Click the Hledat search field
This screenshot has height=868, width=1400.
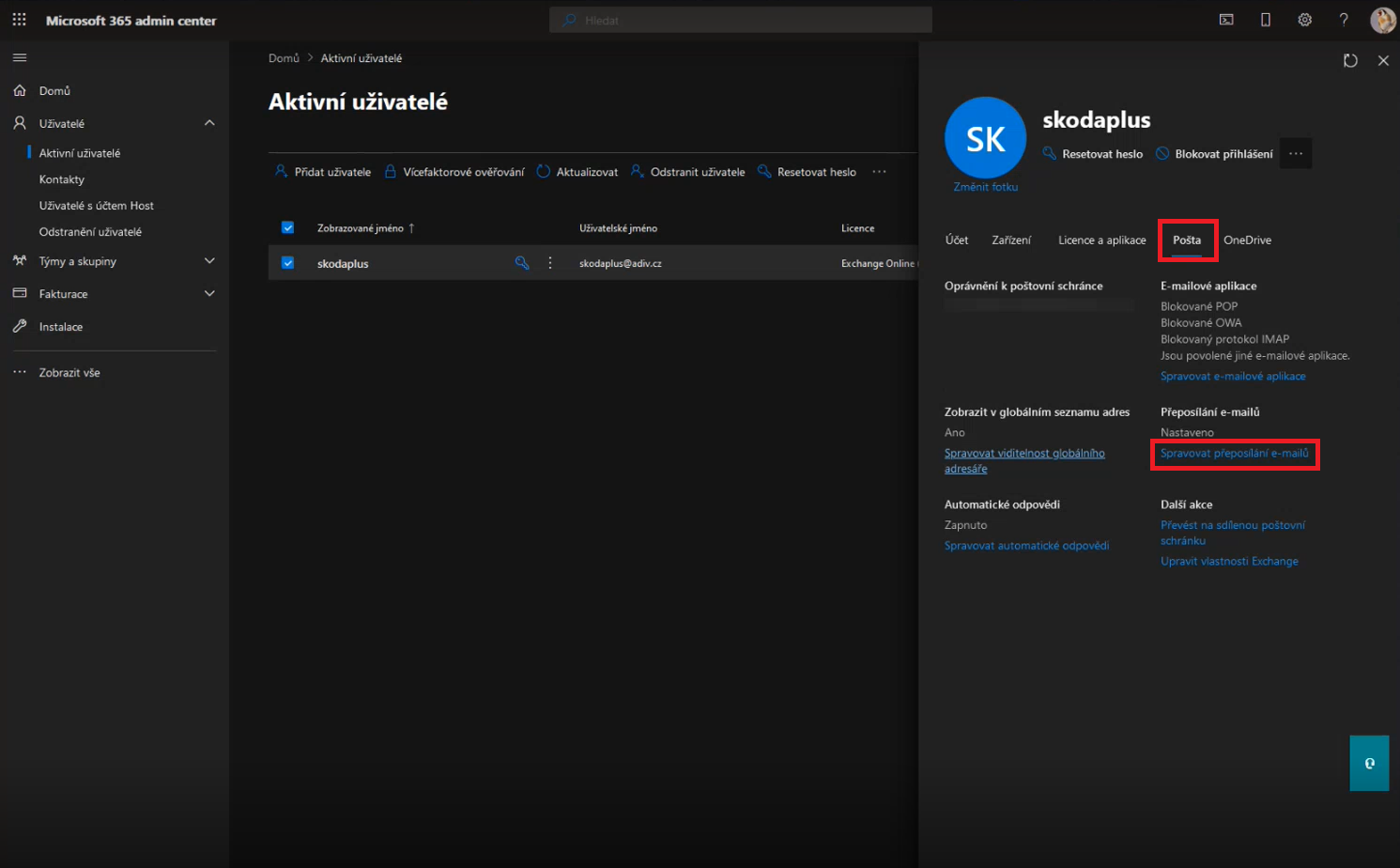tap(741, 20)
